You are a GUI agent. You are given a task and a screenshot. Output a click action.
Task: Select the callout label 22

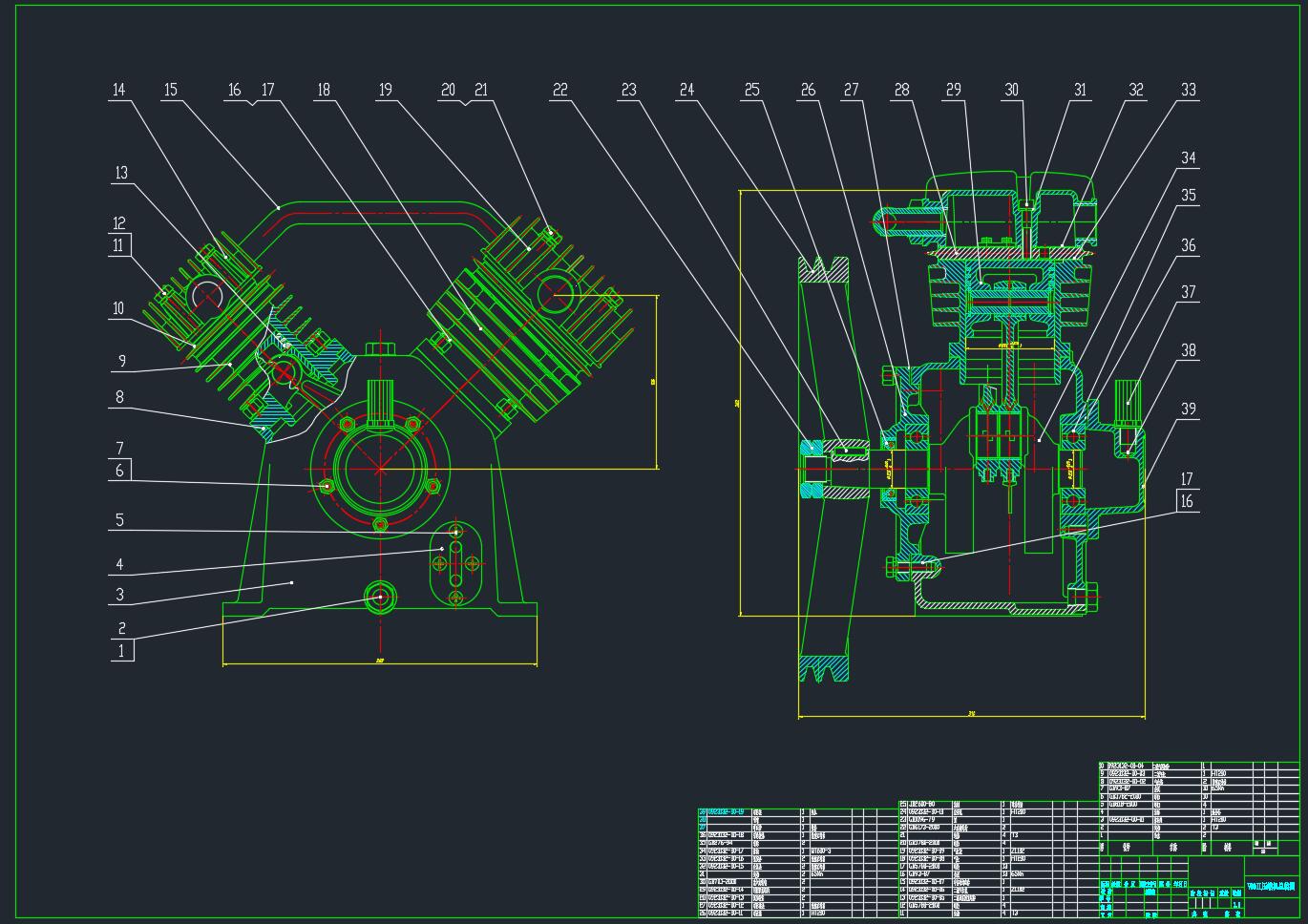tap(559, 91)
